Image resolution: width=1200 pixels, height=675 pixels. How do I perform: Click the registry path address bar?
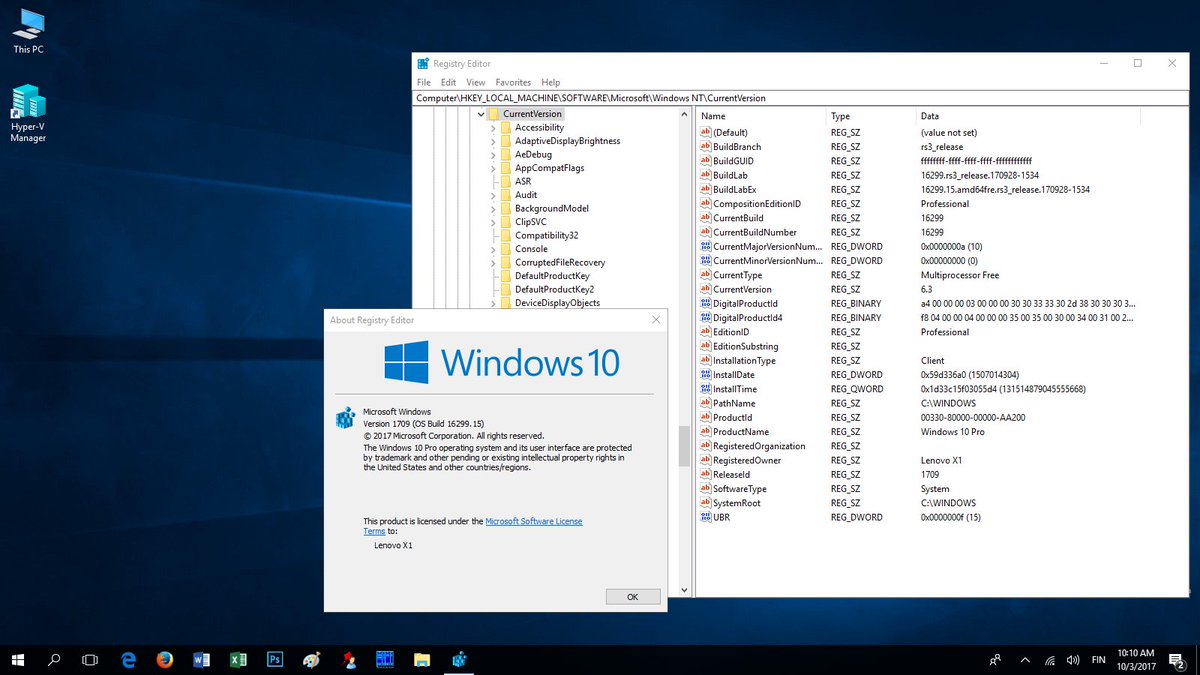(802, 99)
